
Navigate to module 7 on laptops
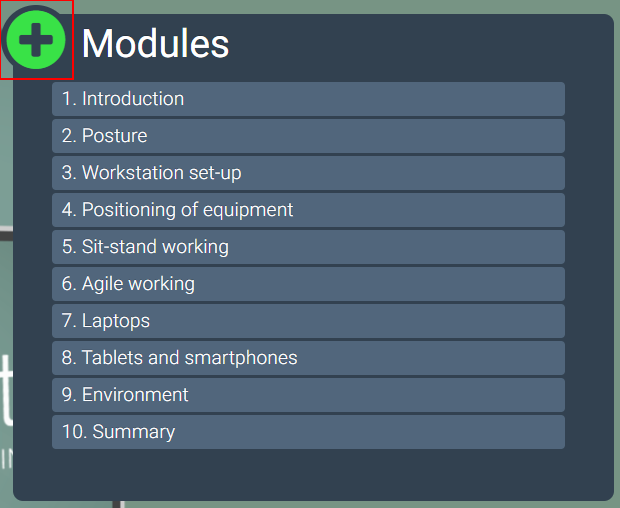point(308,321)
